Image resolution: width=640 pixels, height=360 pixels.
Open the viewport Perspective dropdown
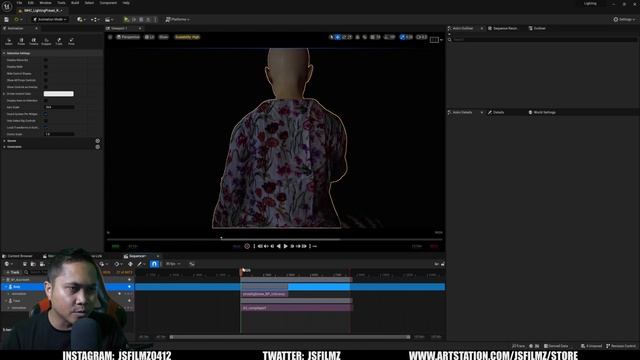tap(128, 37)
